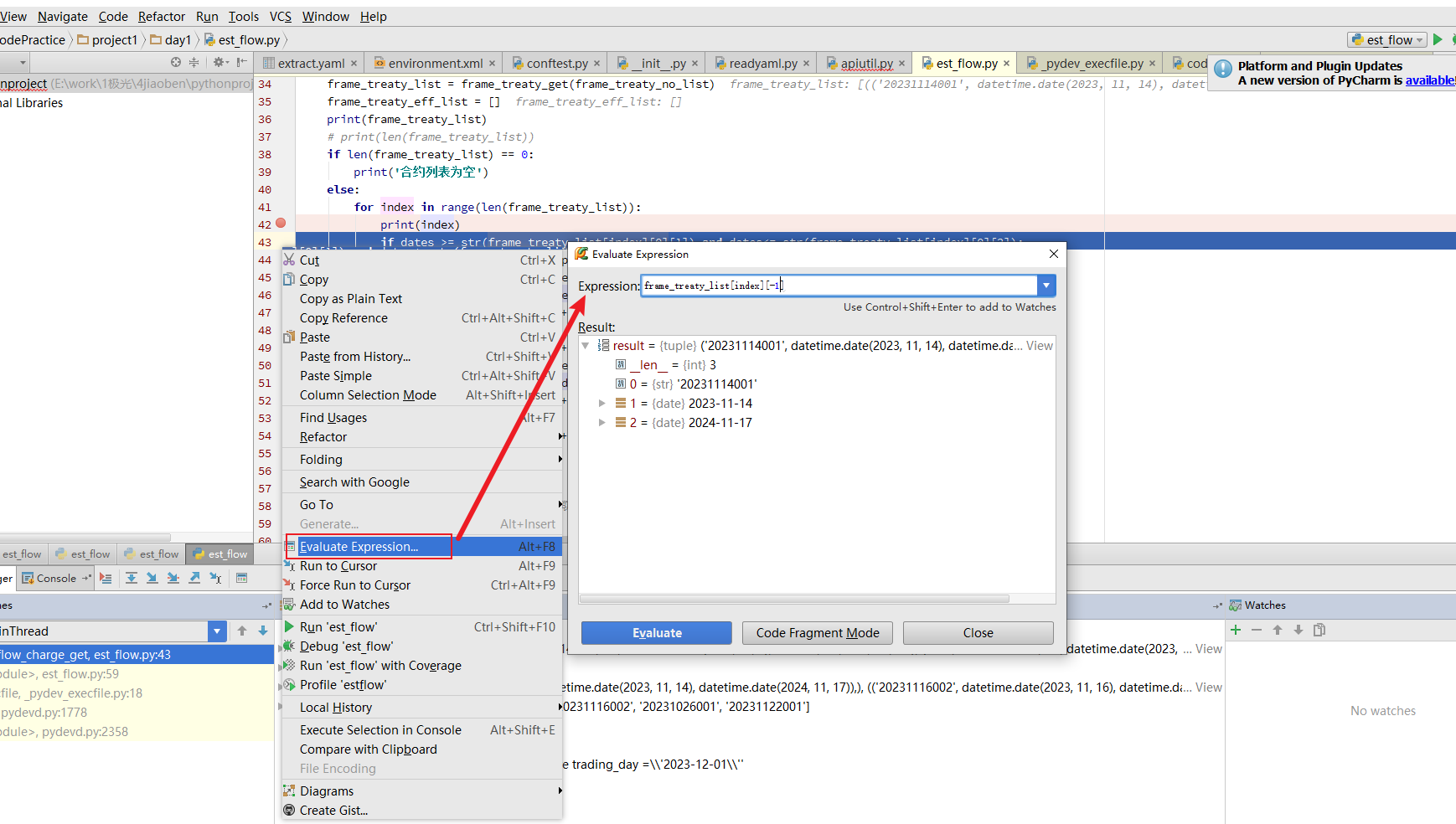The width and height of the screenshot is (1456, 824).
Task: Click horizontal scrollbar under Project panel
Action: [x=85, y=538]
